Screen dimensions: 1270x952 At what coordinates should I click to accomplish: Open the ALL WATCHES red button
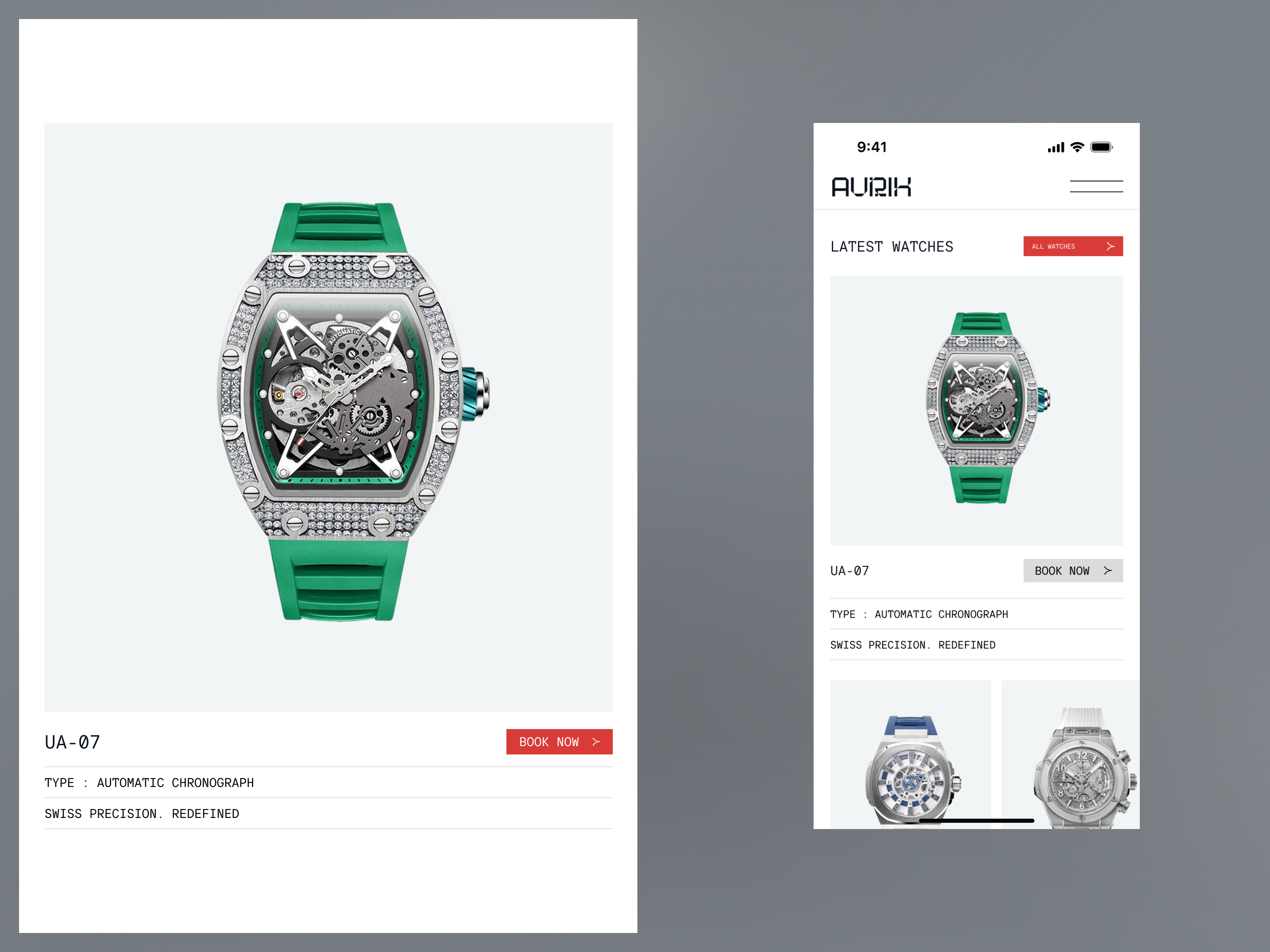pos(1073,246)
